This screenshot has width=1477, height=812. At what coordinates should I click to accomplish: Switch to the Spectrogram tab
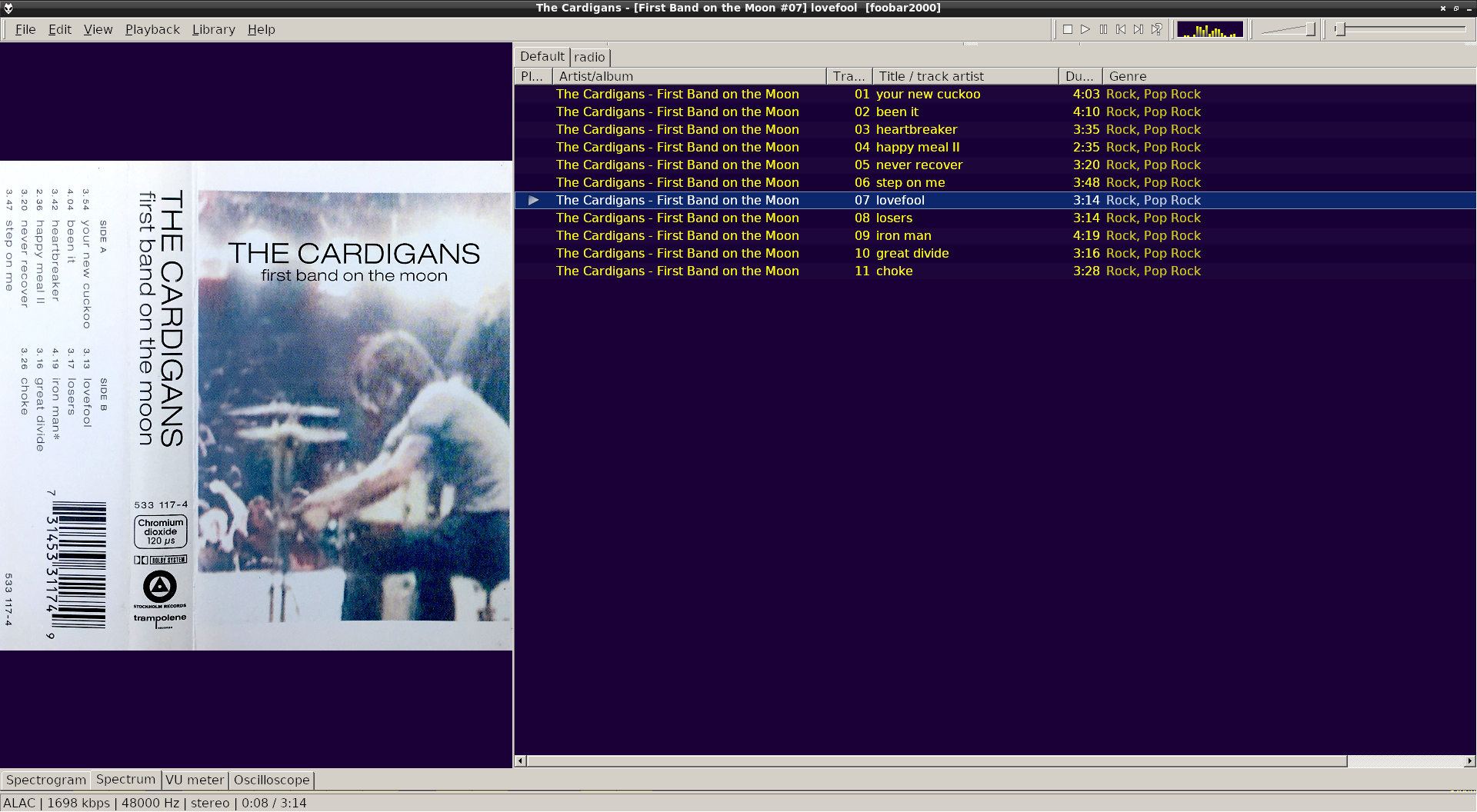click(x=46, y=780)
